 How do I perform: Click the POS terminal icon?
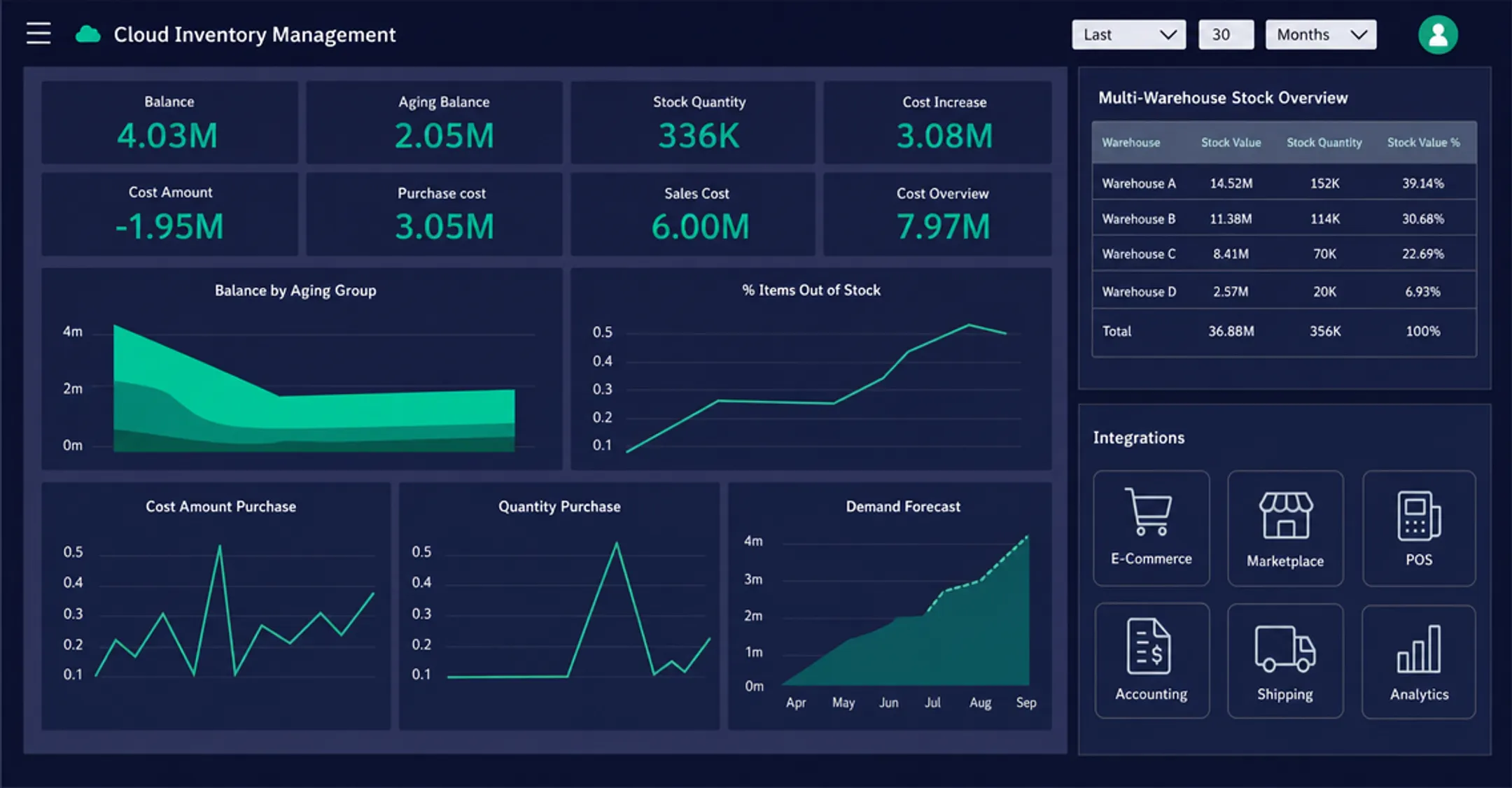click(1419, 516)
